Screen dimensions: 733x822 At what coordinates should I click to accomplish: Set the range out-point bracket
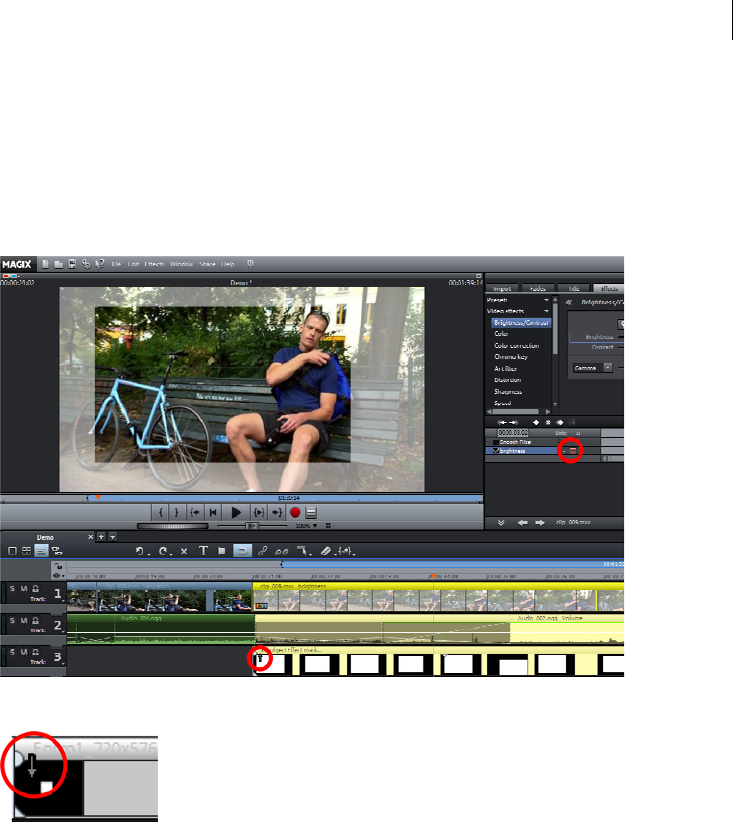pyautogui.click(x=176, y=513)
